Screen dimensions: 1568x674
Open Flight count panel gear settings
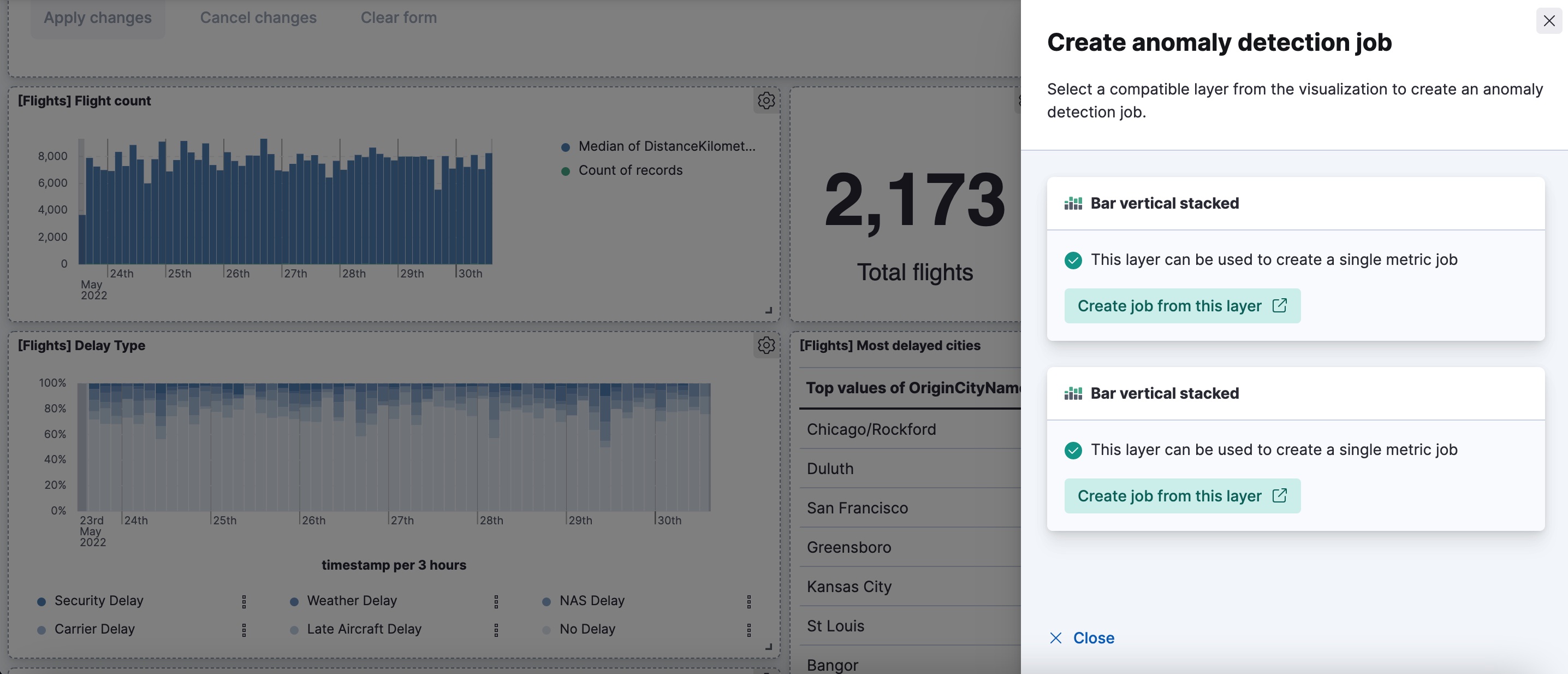tap(766, 100)
